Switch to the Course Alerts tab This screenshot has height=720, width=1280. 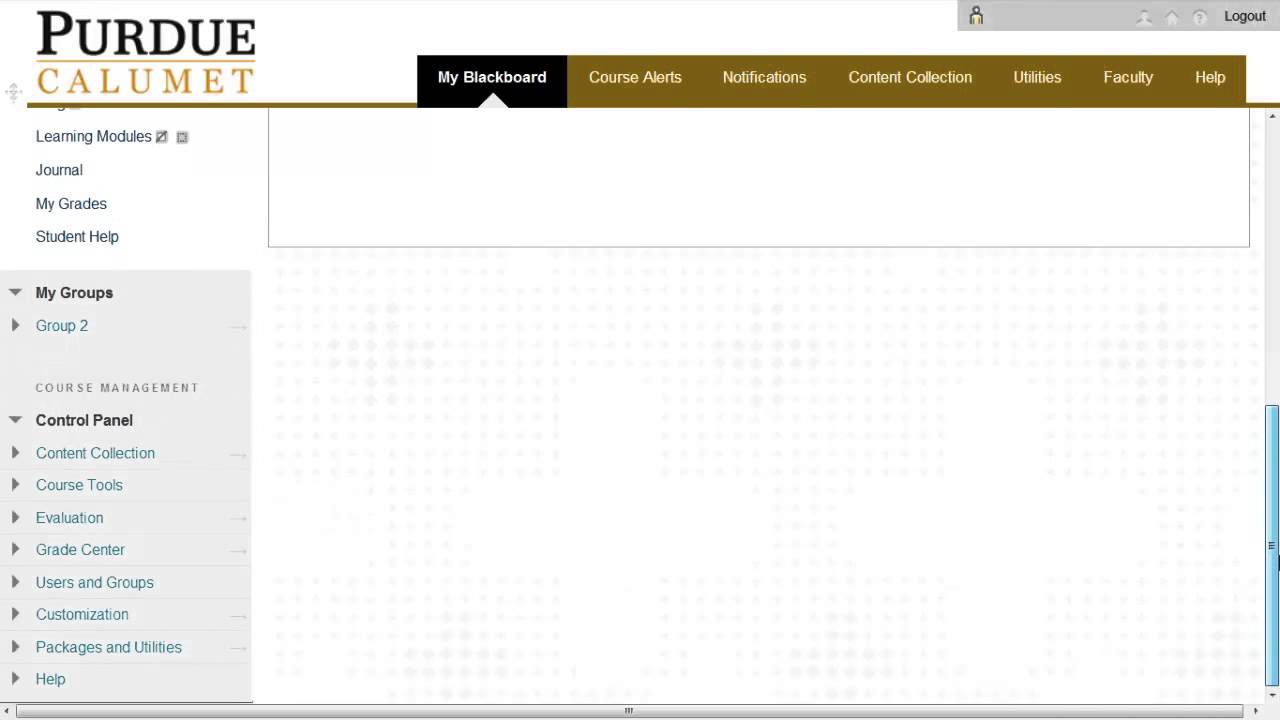click(x=635, y=78)
